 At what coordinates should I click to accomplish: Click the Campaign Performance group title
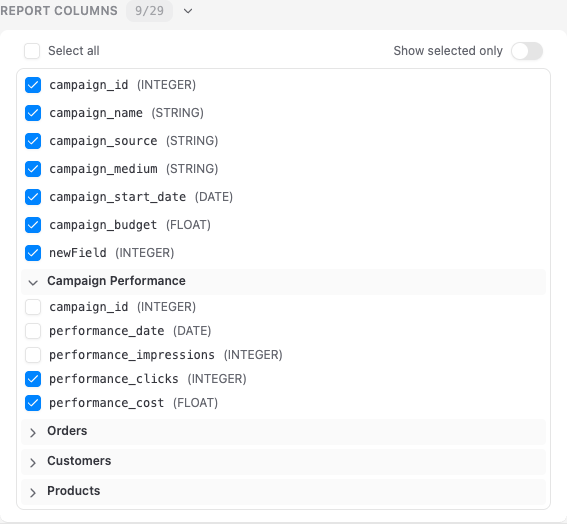(116, 281)
